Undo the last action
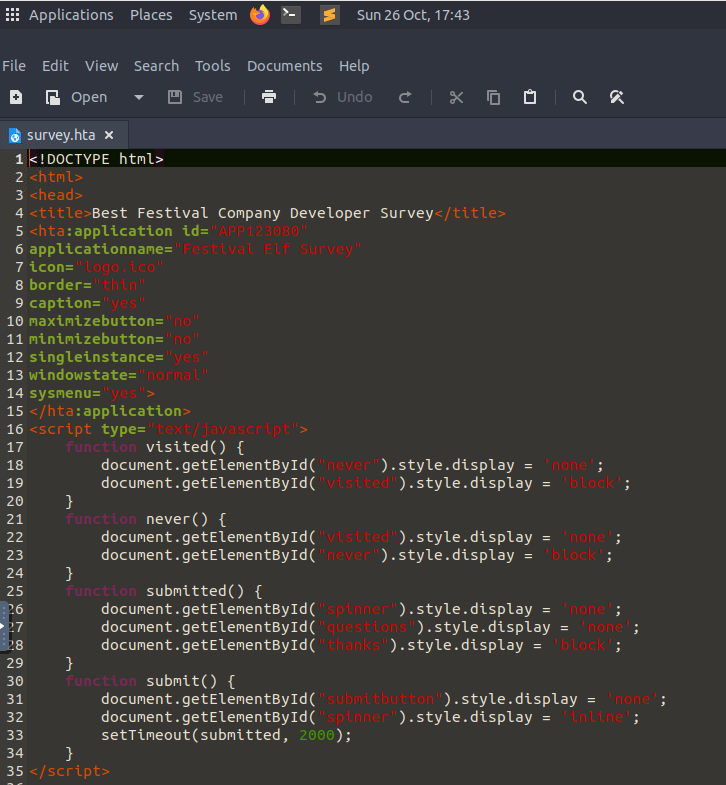This screenshot has height=785, width=726. click(x=342, y=97)
